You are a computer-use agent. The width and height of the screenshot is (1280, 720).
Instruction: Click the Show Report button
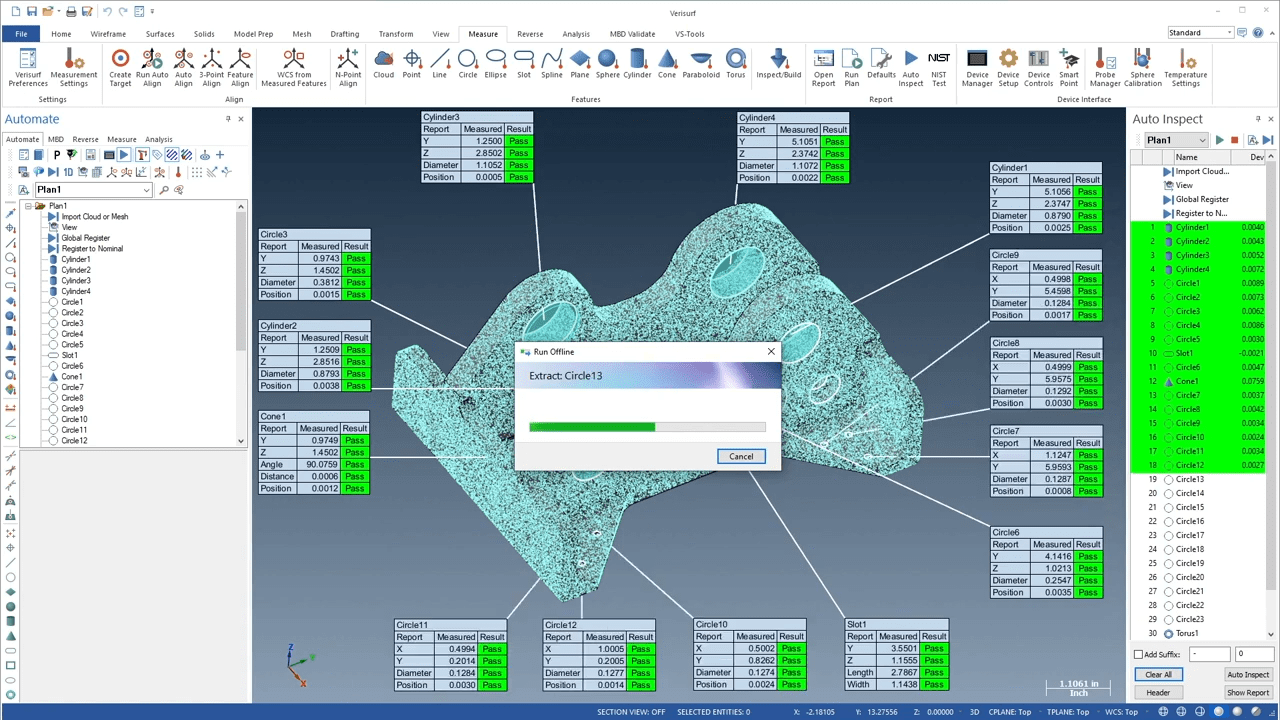pos(1248,692)
